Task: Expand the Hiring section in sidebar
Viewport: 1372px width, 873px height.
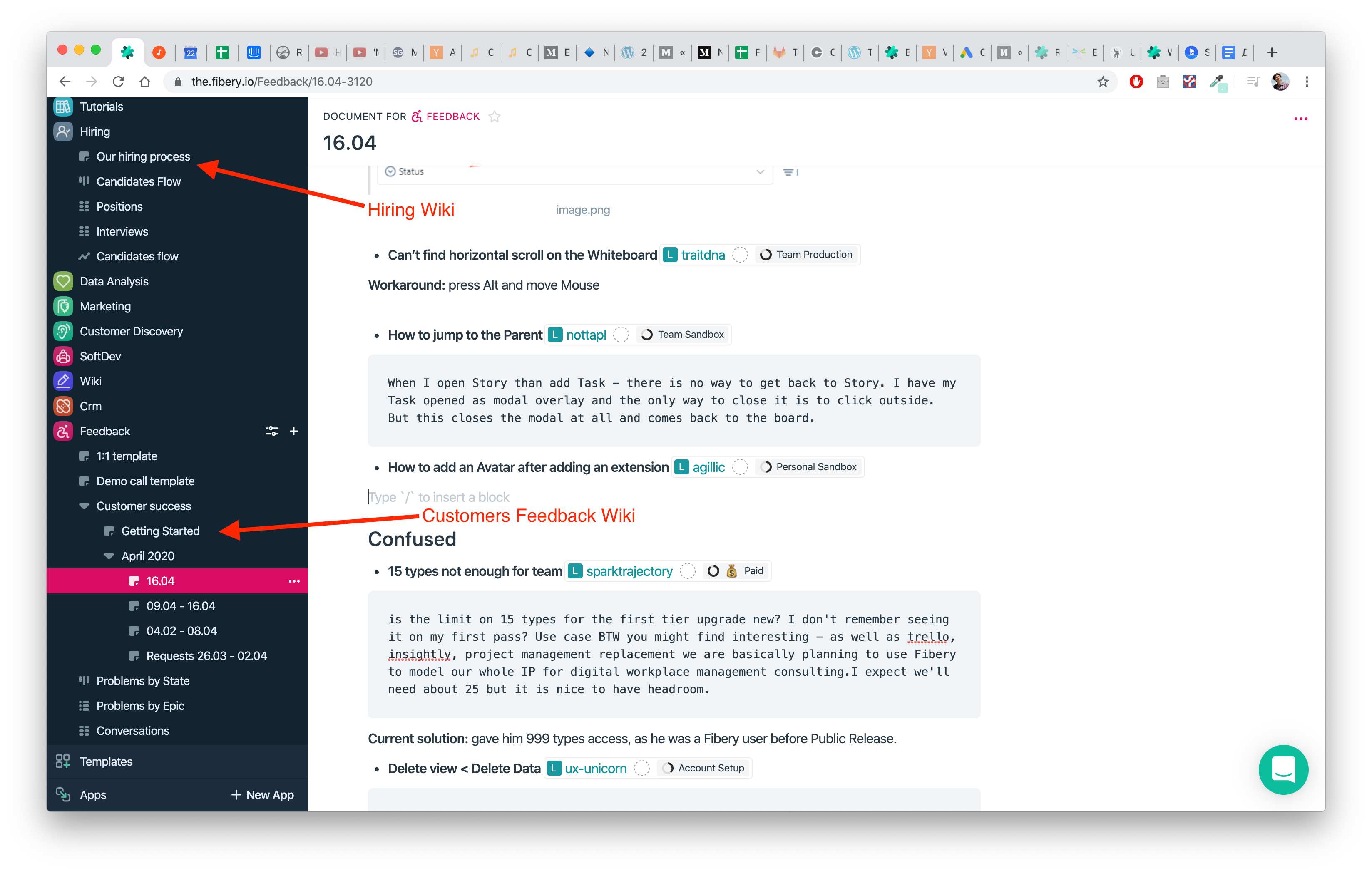Action: tap(95, 131)
